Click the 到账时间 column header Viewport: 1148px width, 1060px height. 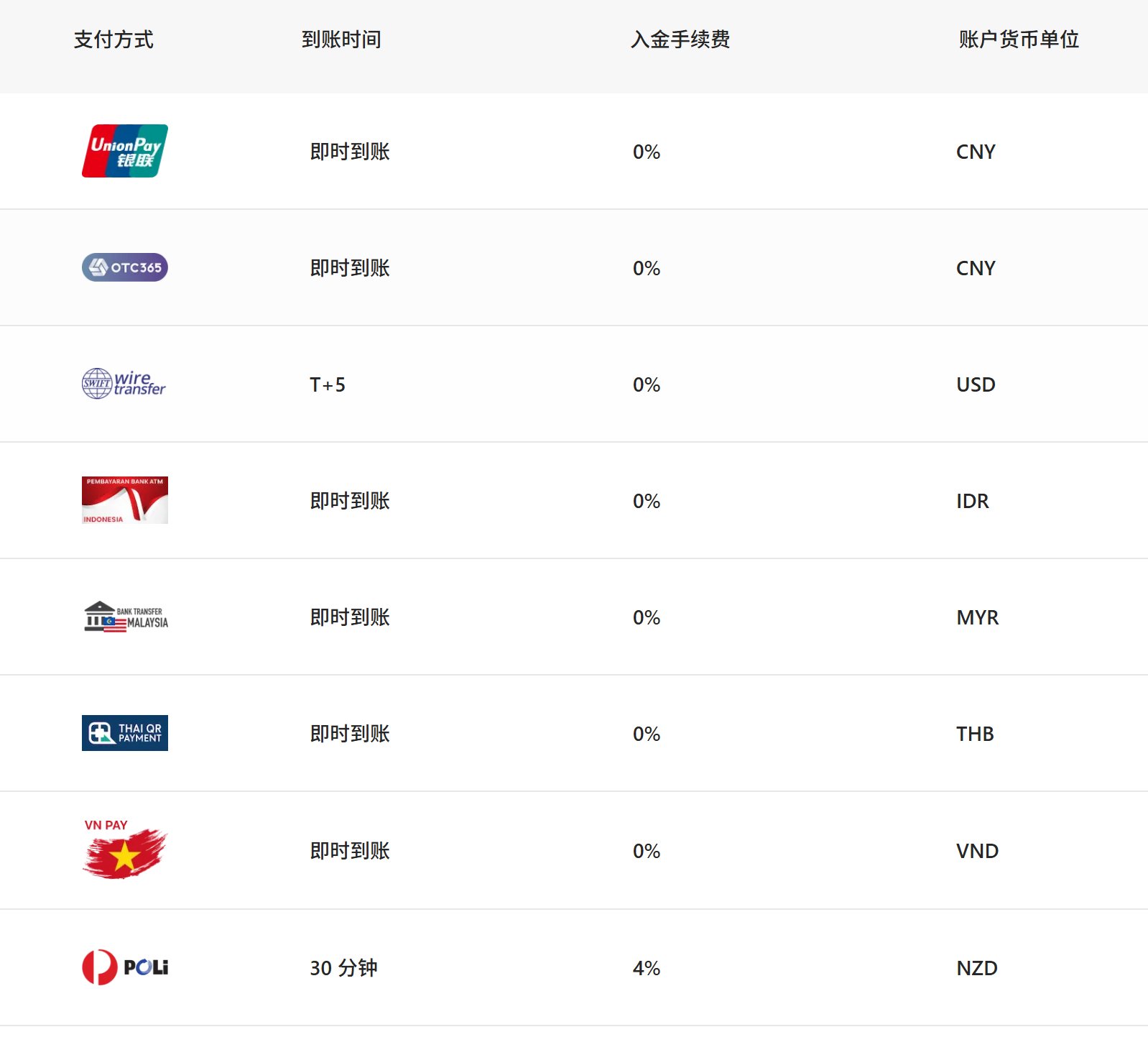pyautogui.click(x=341, y=40)
